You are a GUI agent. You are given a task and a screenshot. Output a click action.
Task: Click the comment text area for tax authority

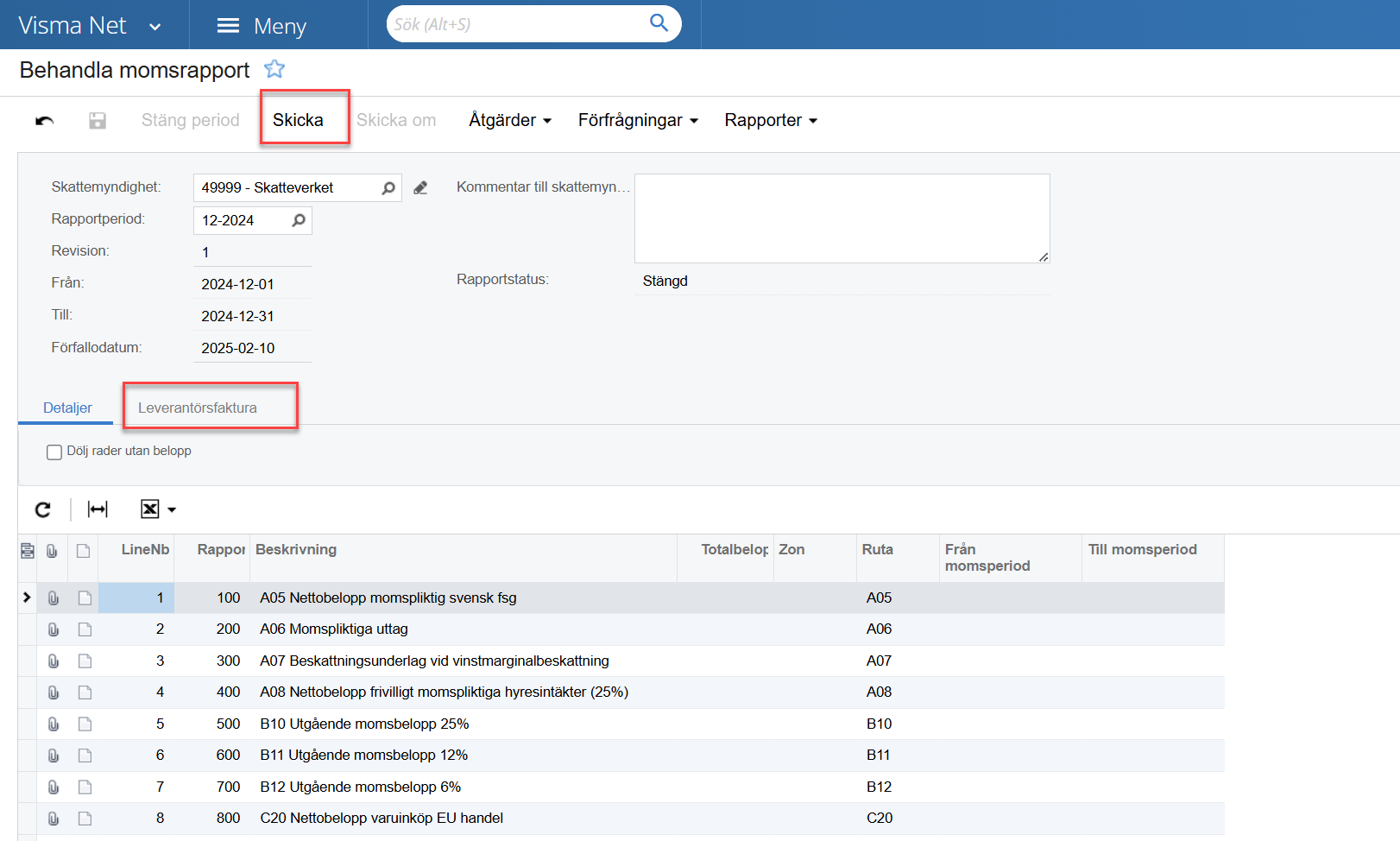click(842, 218)
